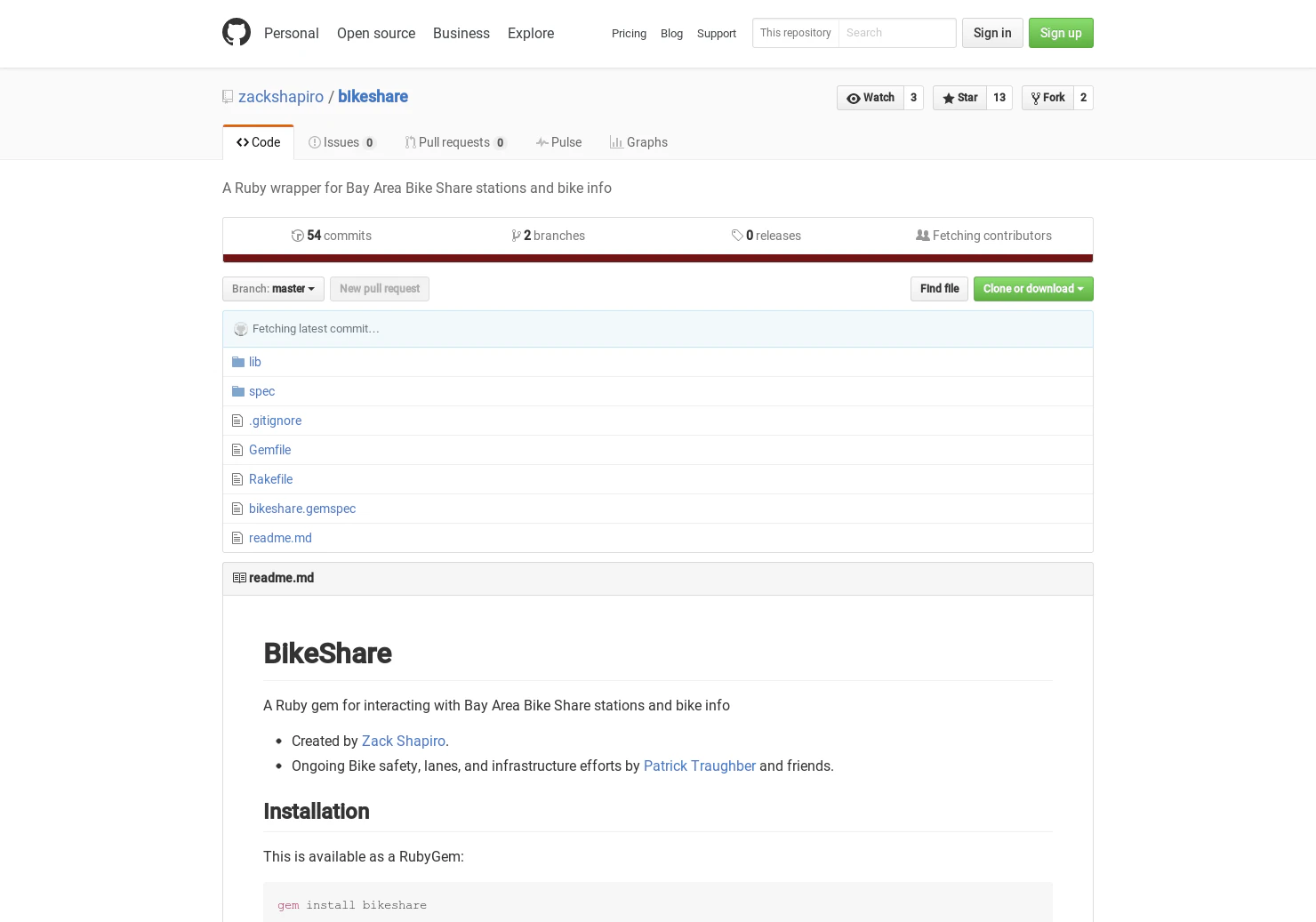1316x922 pixels.
Task: Fork the bikeshare repository
Action: (1047, 98)
